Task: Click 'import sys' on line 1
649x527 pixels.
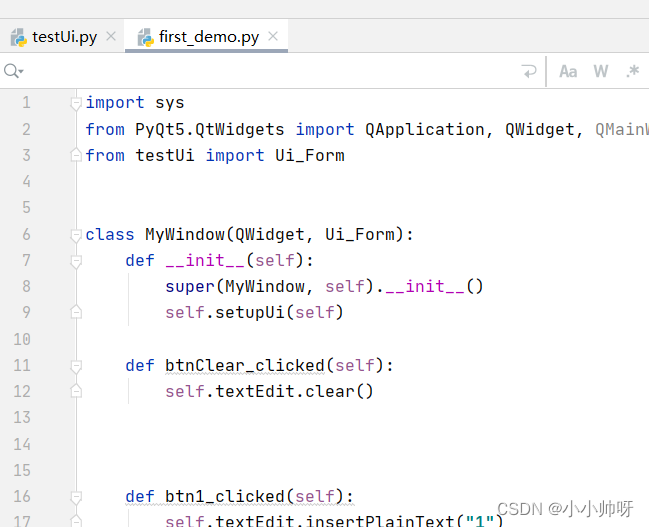Action: click(x=135, y=103)
